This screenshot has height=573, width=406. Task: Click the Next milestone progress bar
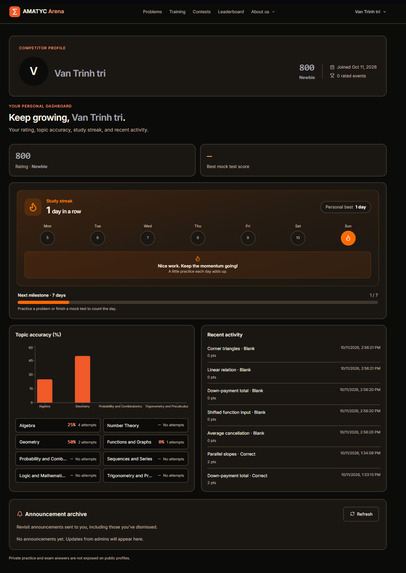(x=198, y=302)
